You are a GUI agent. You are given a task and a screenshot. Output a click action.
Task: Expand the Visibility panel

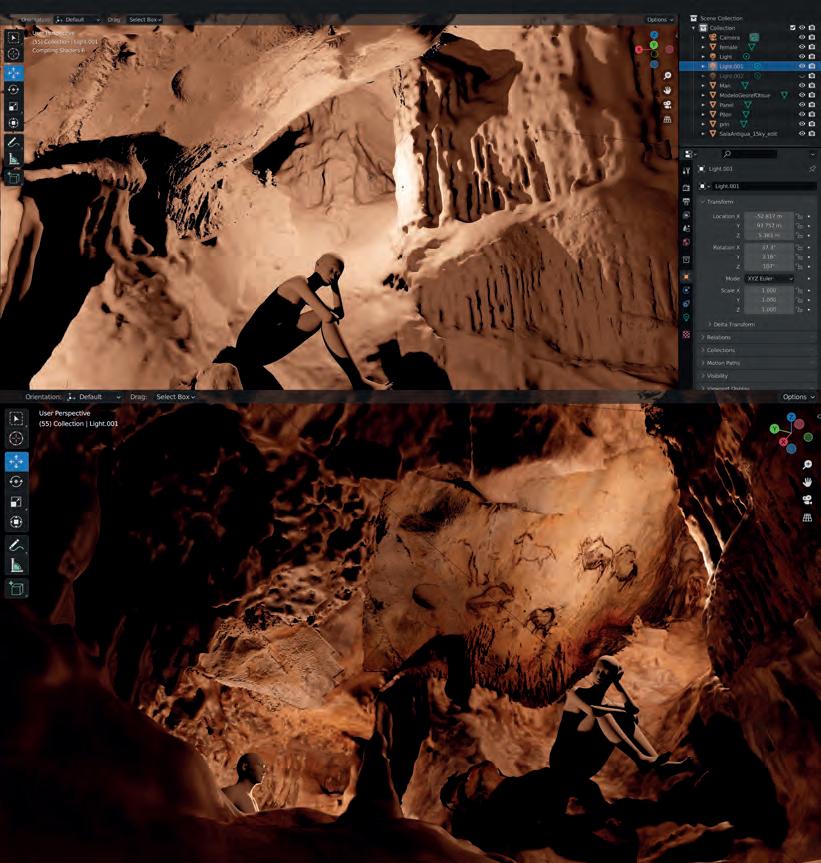click(x=717, y=375)
